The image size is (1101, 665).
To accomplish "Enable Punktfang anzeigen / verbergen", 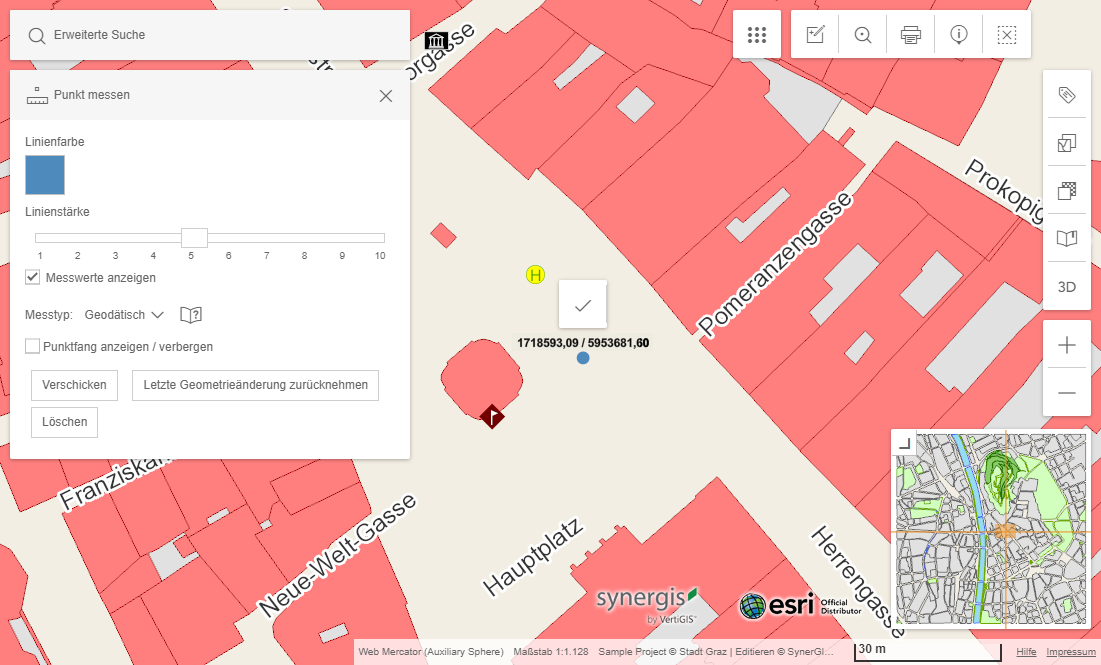I will coord(32,346).
